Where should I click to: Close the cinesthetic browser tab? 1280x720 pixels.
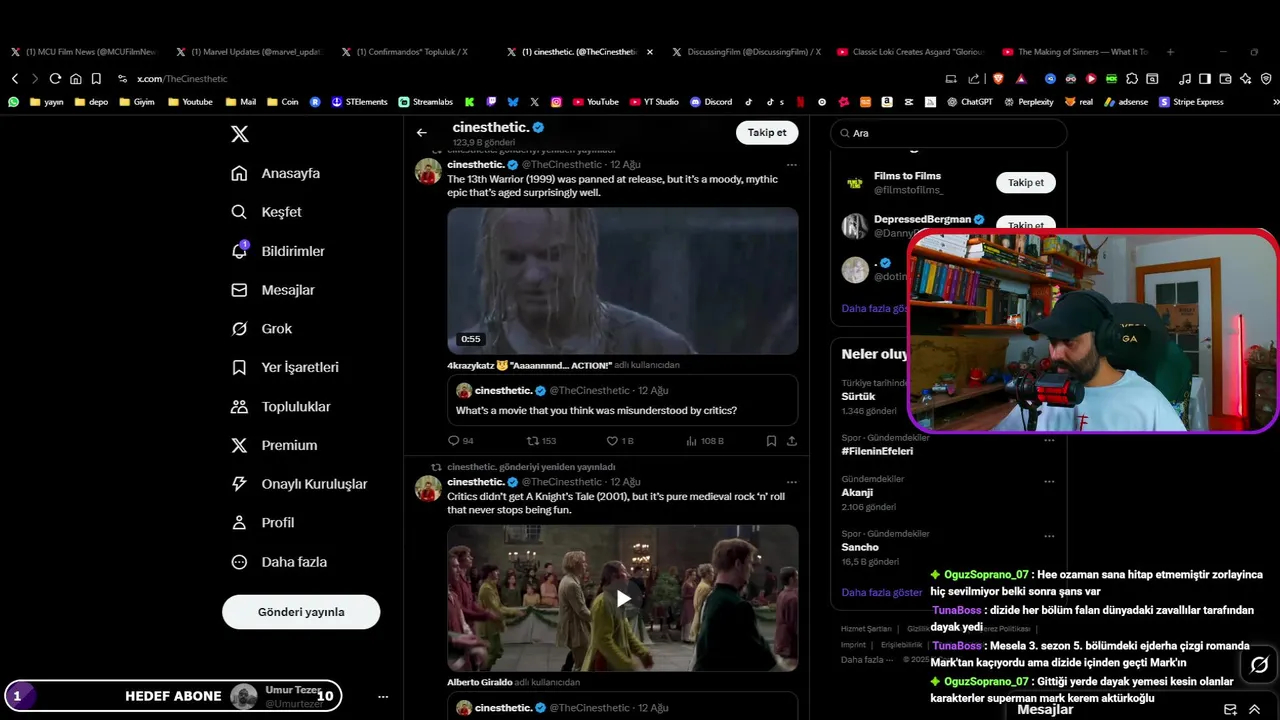(x=650, y=52)
